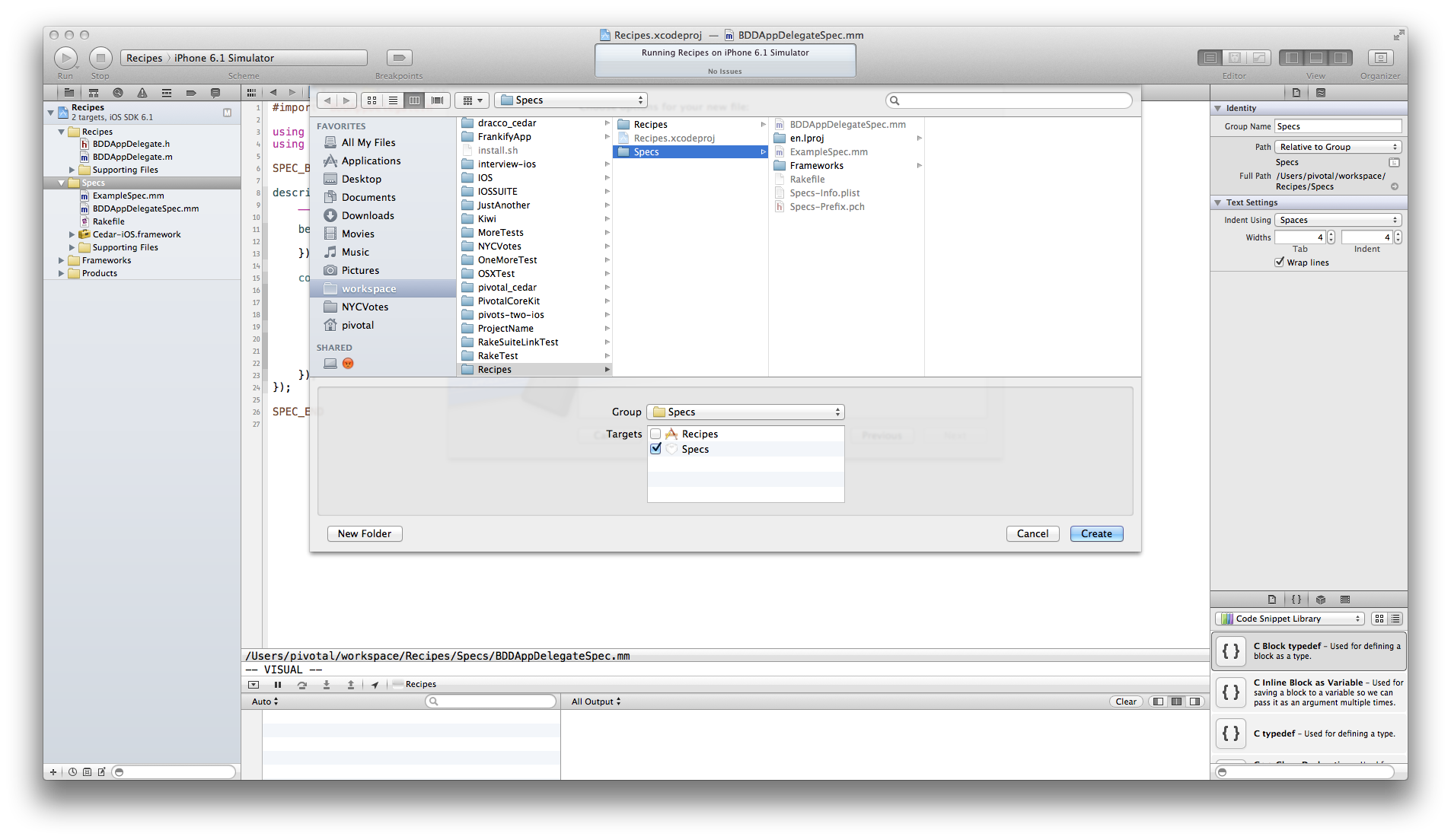The height and width of the screenshot is (840, 1451).
Task: Adjust the Tab width stepper
Action: [1331, 237]
